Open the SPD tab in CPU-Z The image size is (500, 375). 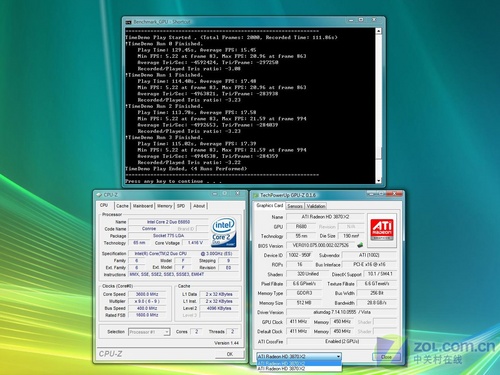point(181,206)
